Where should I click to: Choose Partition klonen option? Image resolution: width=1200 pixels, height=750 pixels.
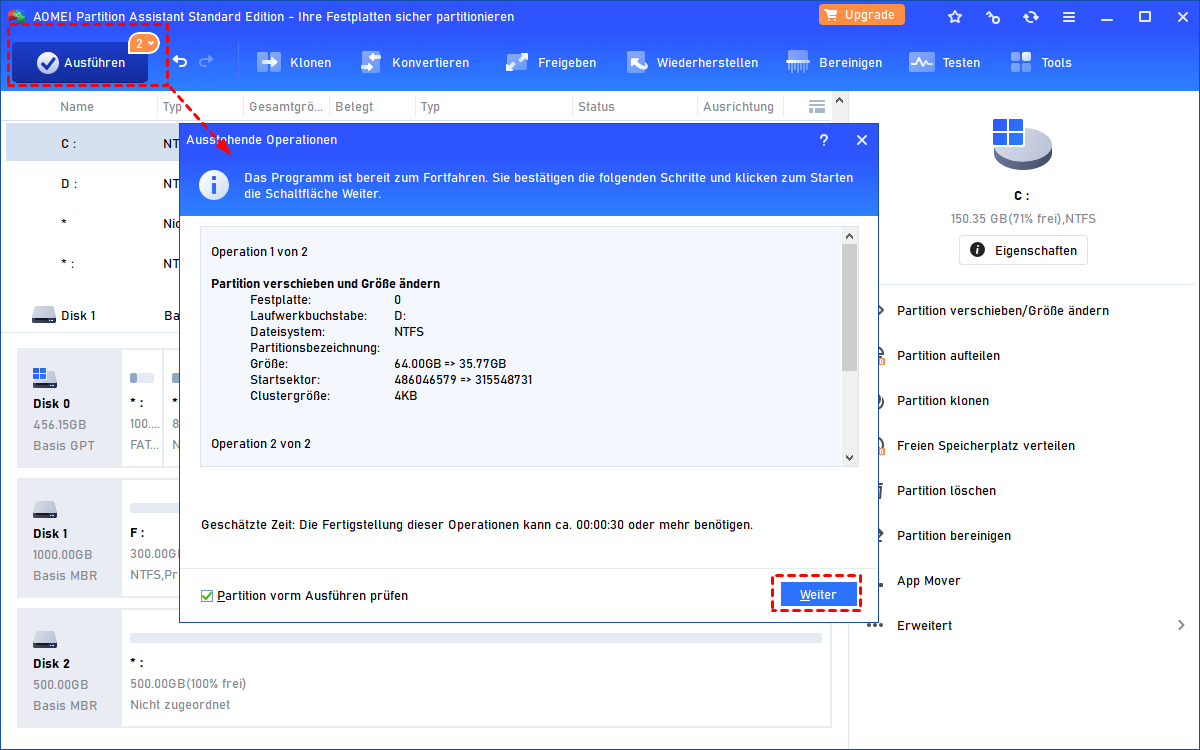click(943, 401)
